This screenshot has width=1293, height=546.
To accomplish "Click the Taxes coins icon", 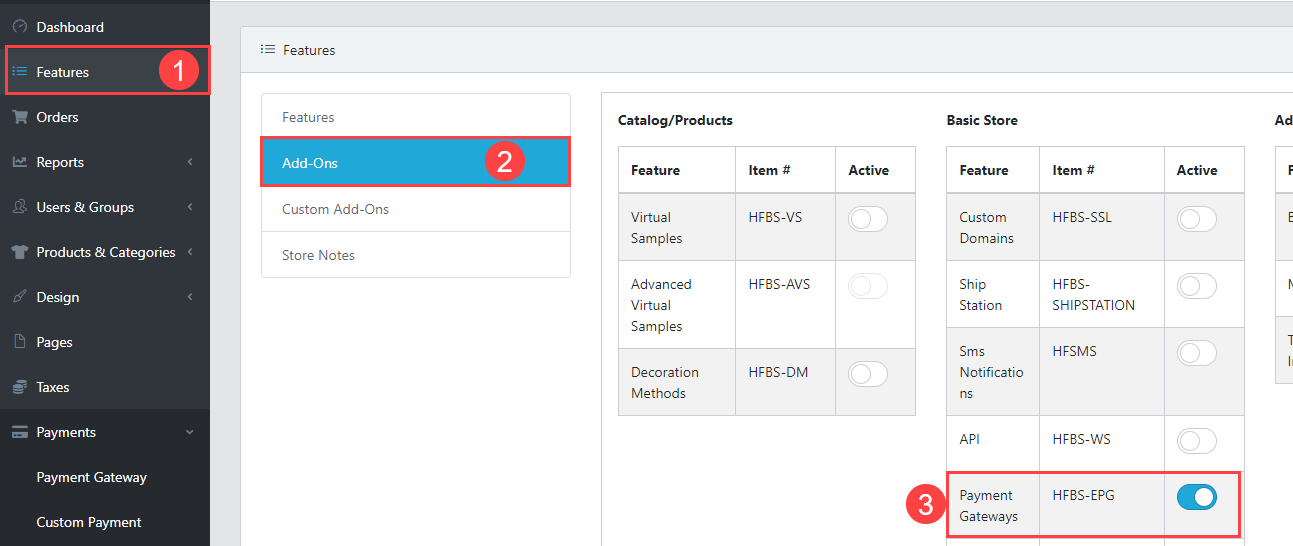I will pyautogui.click(x=19, y=387).
